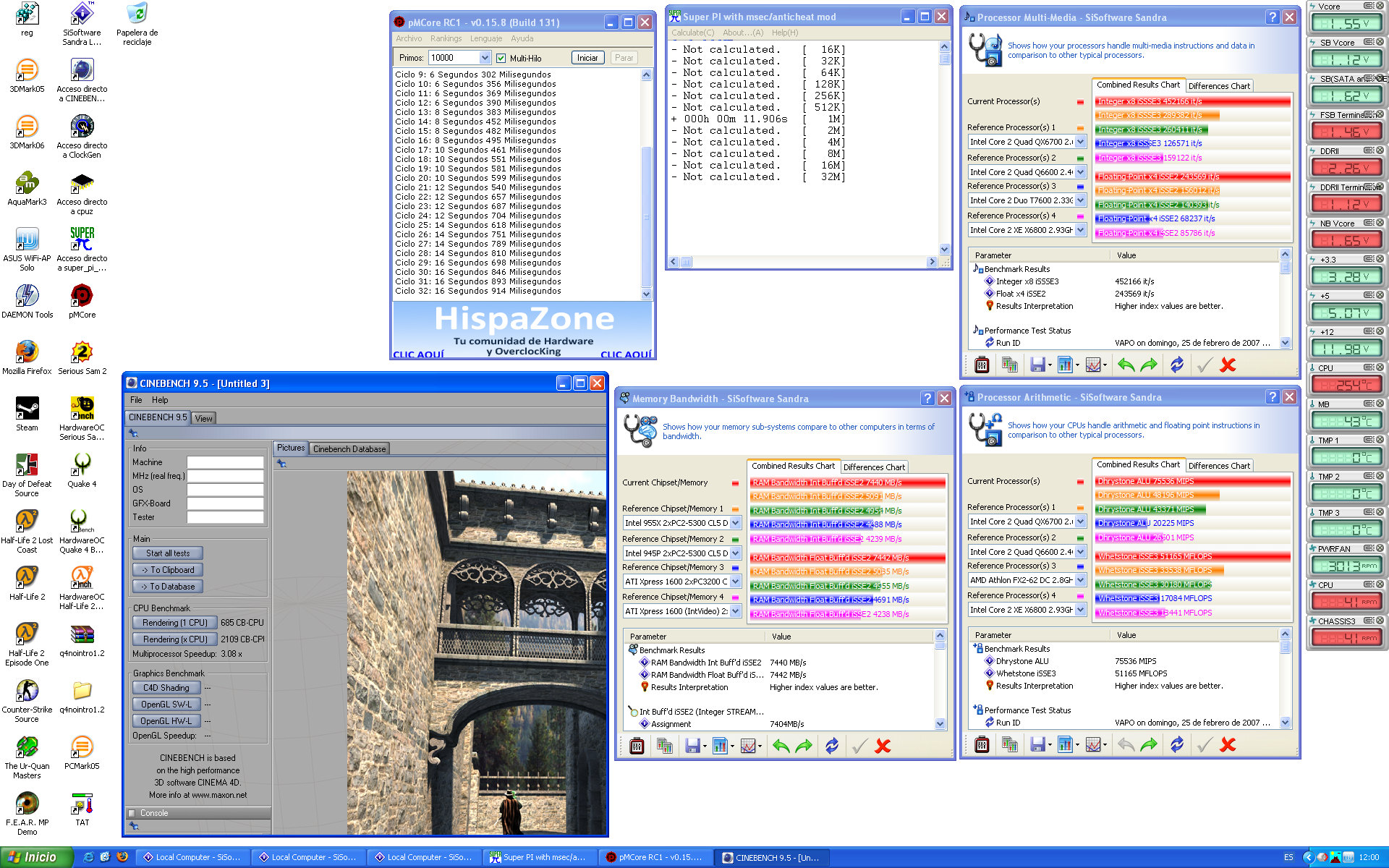Screen dimensions: 1389x868
Task: Open the Intel 955X reference chipset dropdown
Action: (735, 523)
